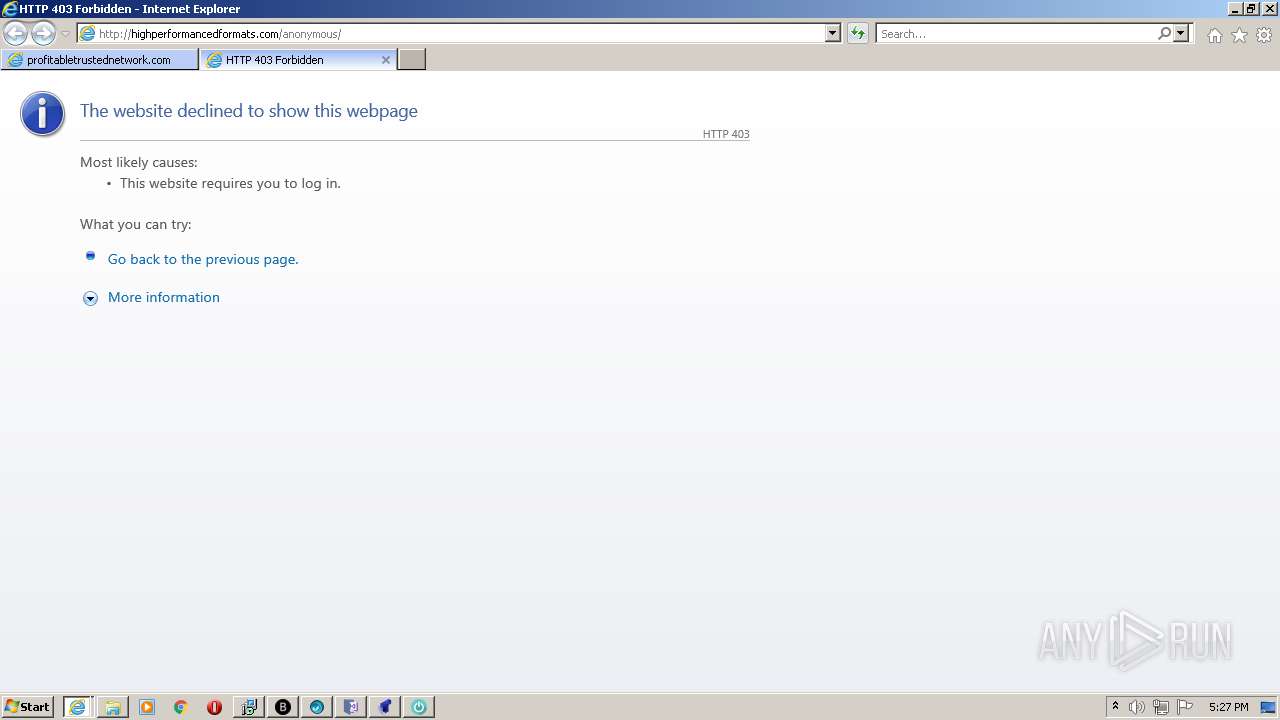Click the browser Back arrow button
1280x720 pixels.
pos(16,33)
